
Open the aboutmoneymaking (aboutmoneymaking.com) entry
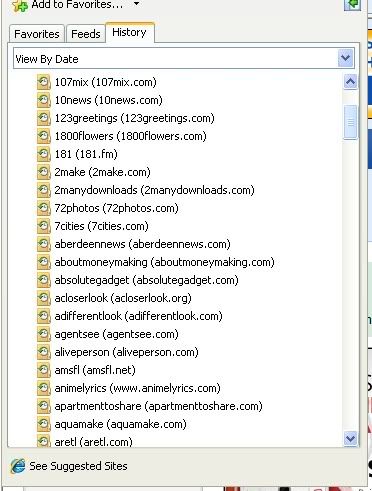164,262
